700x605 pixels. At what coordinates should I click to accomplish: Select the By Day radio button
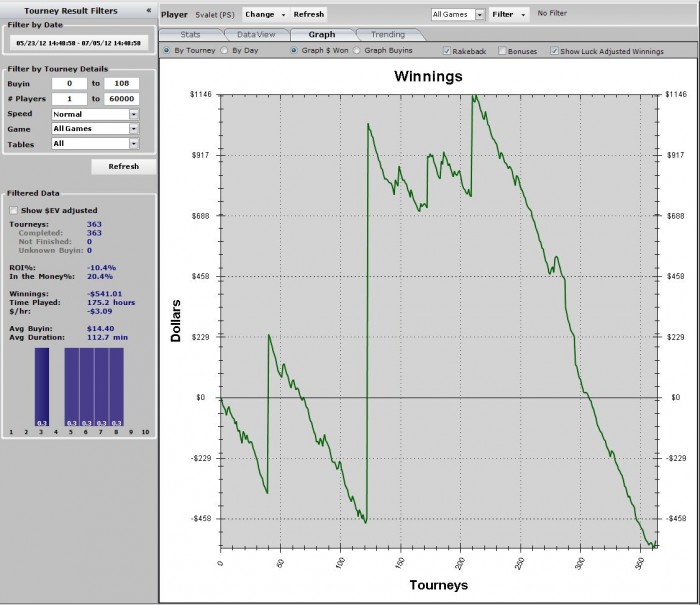point(225,50)
